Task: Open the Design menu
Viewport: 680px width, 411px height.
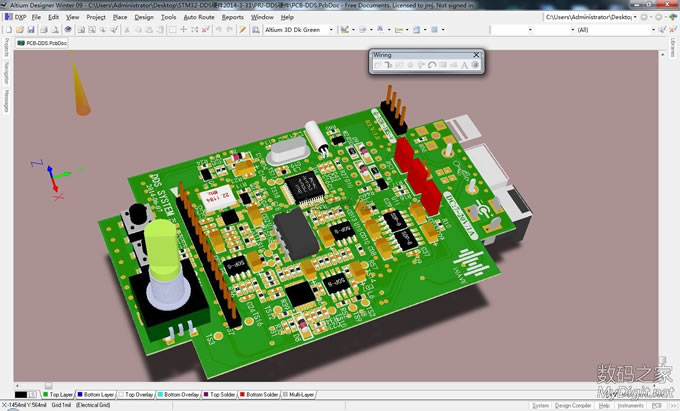Action: (x=144, y=17)
